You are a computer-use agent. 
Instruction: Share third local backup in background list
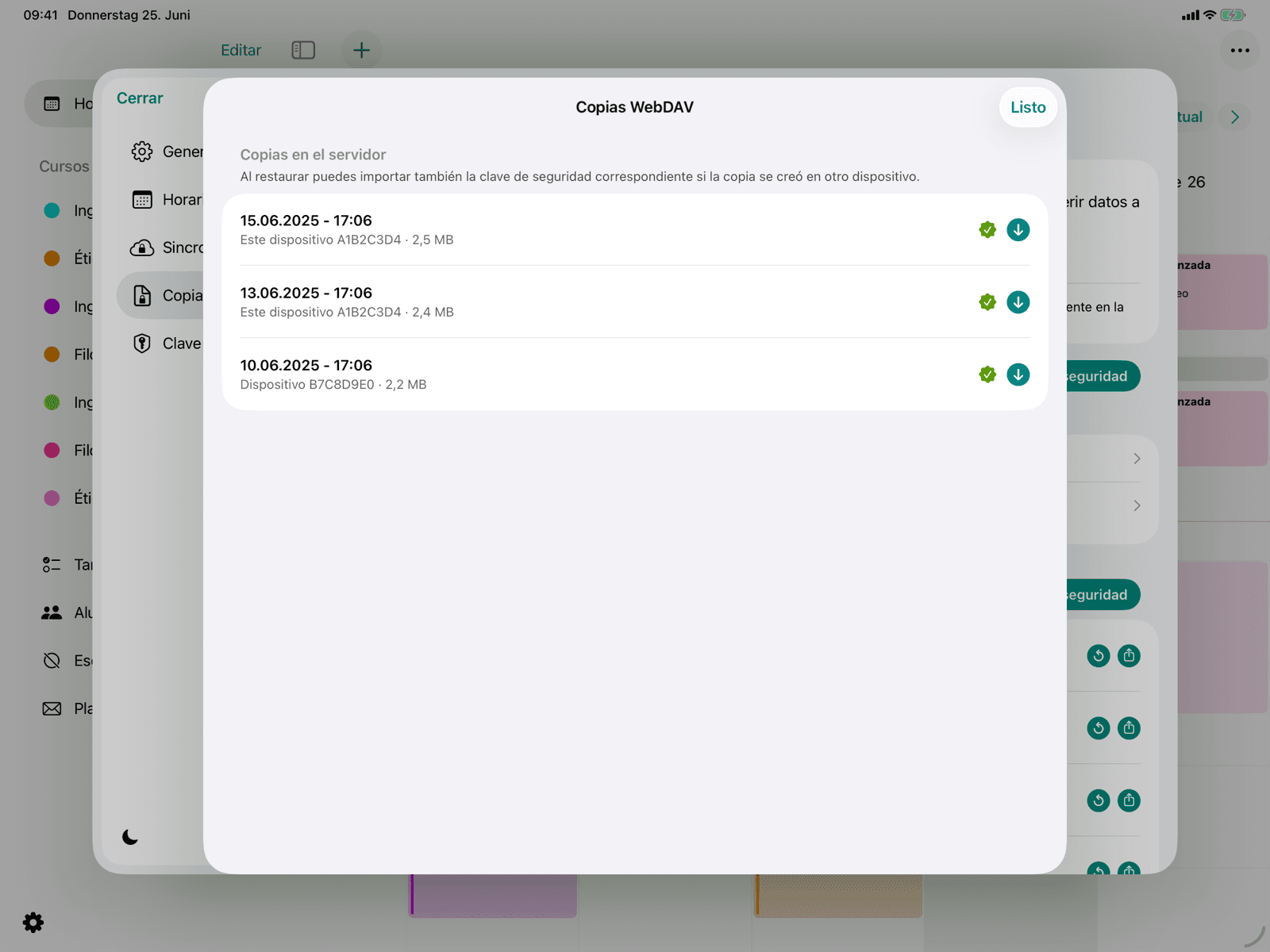tap(1129, 800)
